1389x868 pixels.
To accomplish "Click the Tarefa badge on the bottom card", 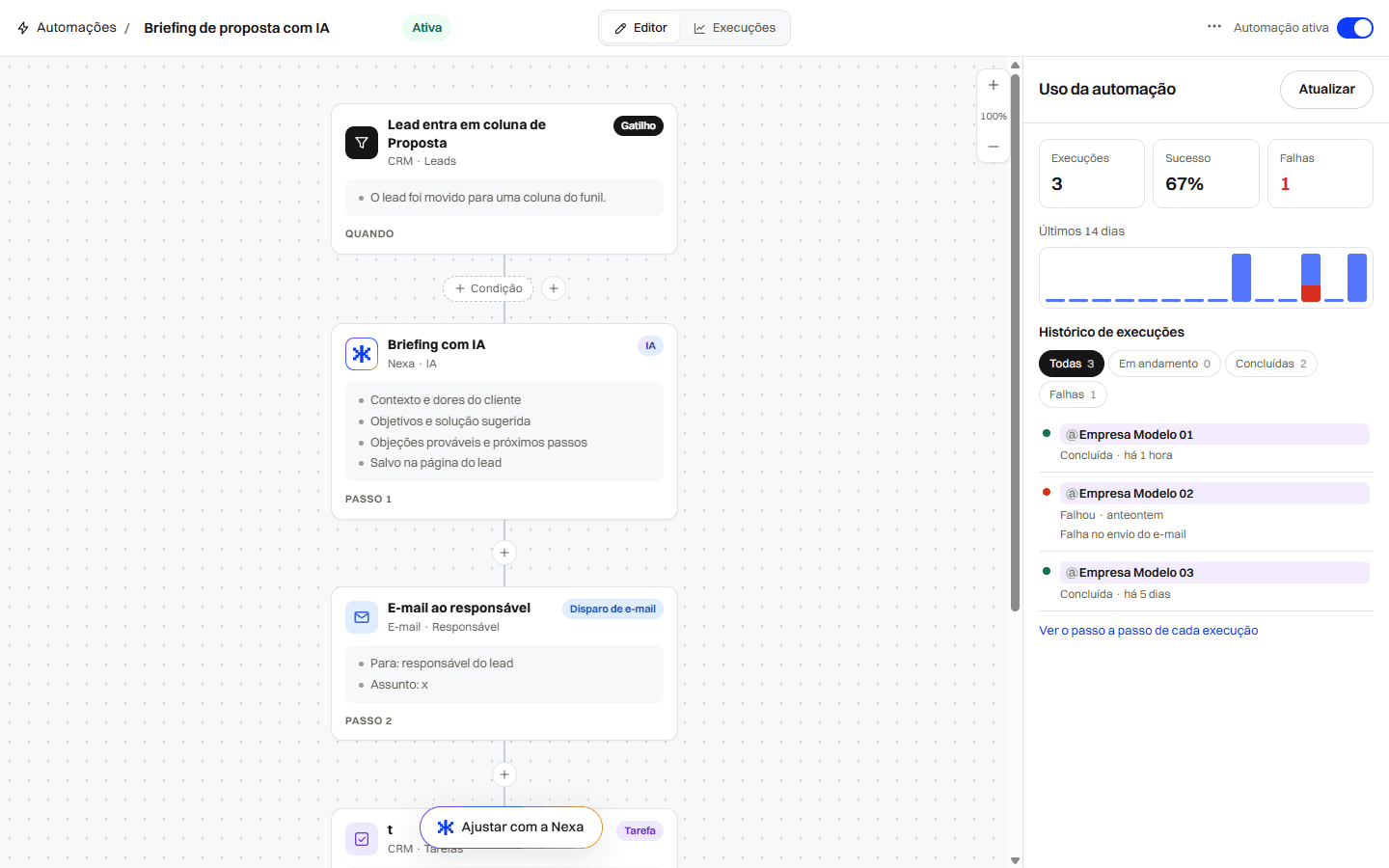I will point(640,831).
